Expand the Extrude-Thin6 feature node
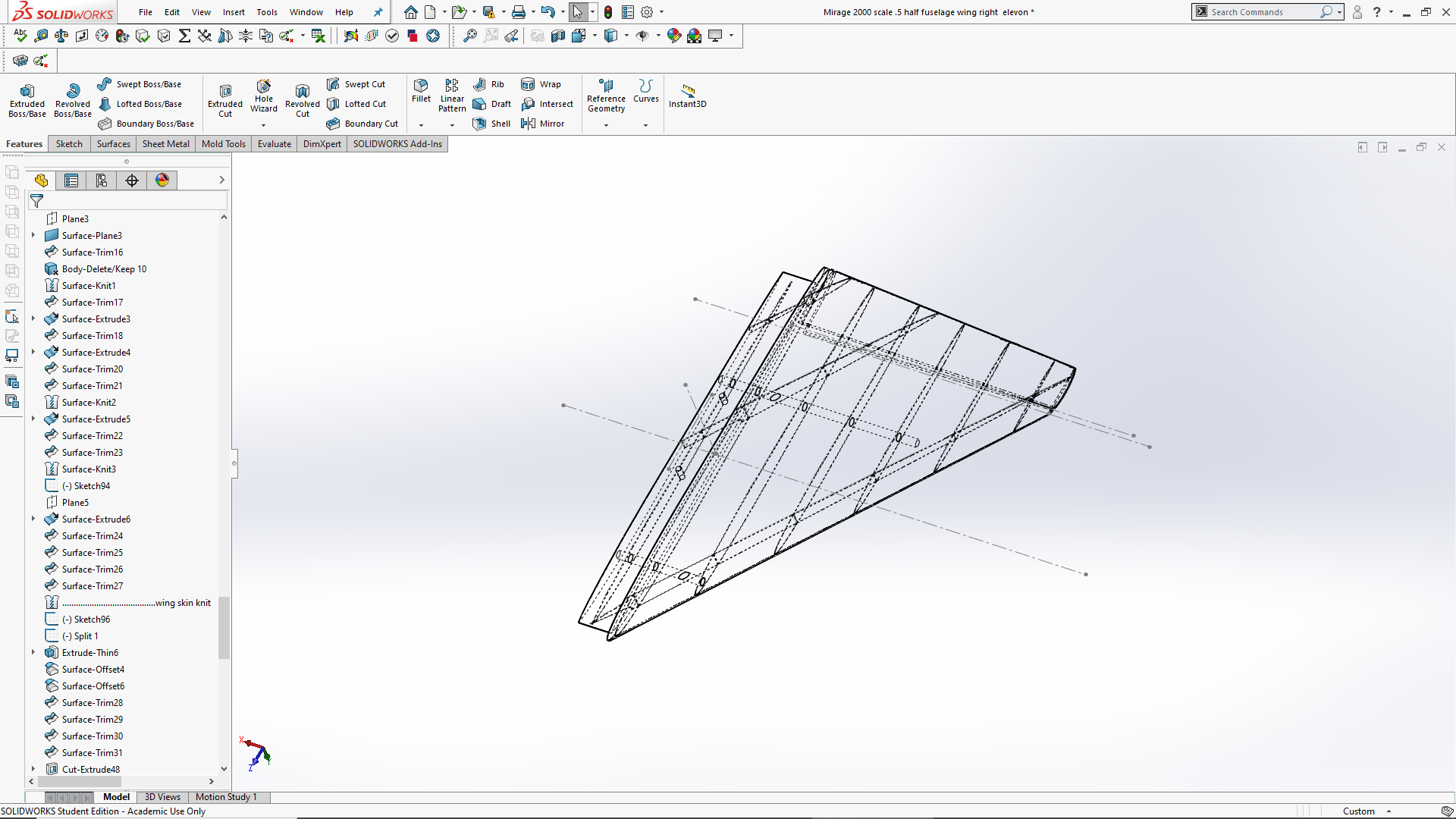The image size is (1456, 819). (x=33, y=652)
